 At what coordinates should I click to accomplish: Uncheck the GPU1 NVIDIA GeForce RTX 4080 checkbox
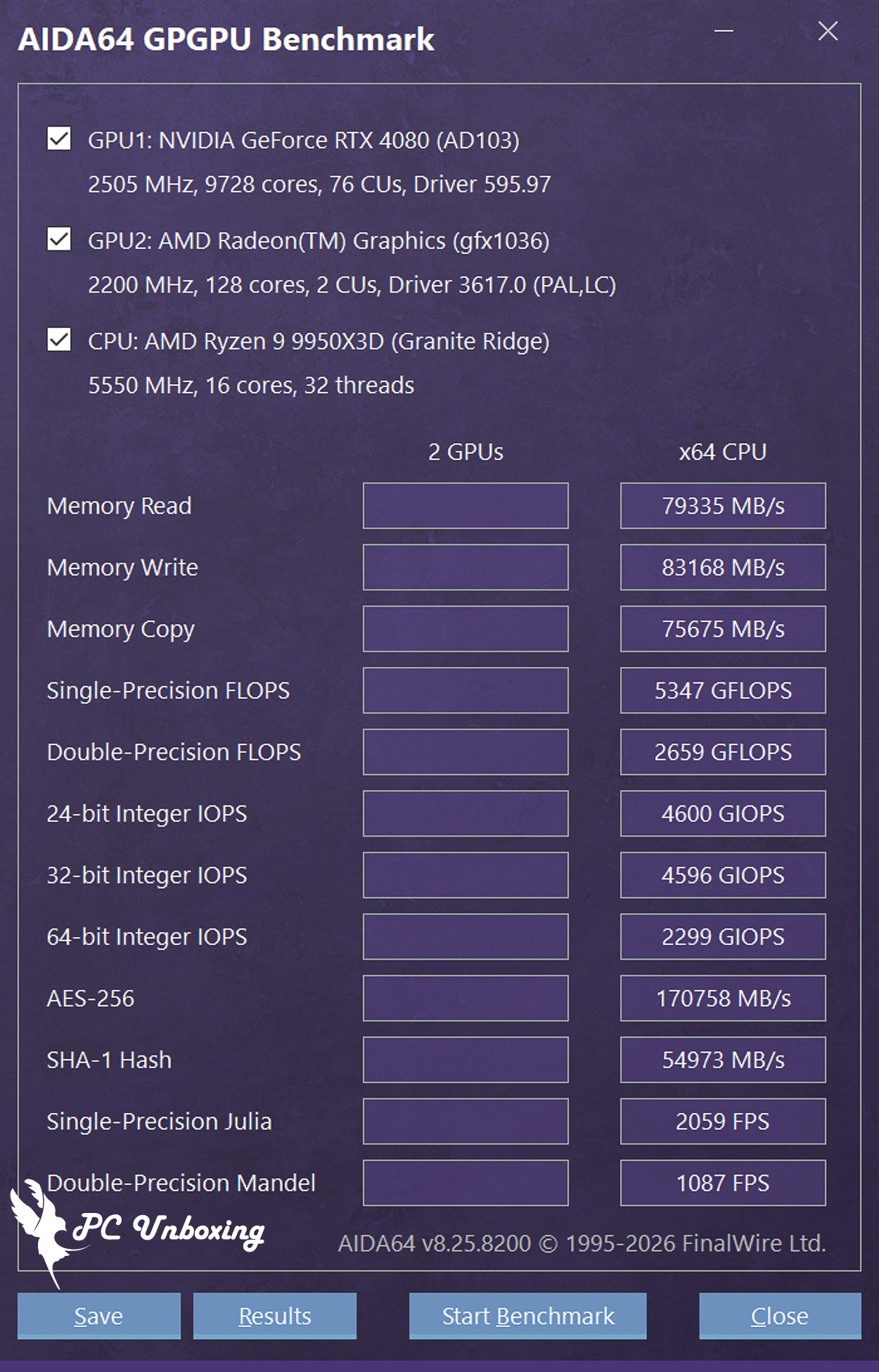[x=59, y=139]
